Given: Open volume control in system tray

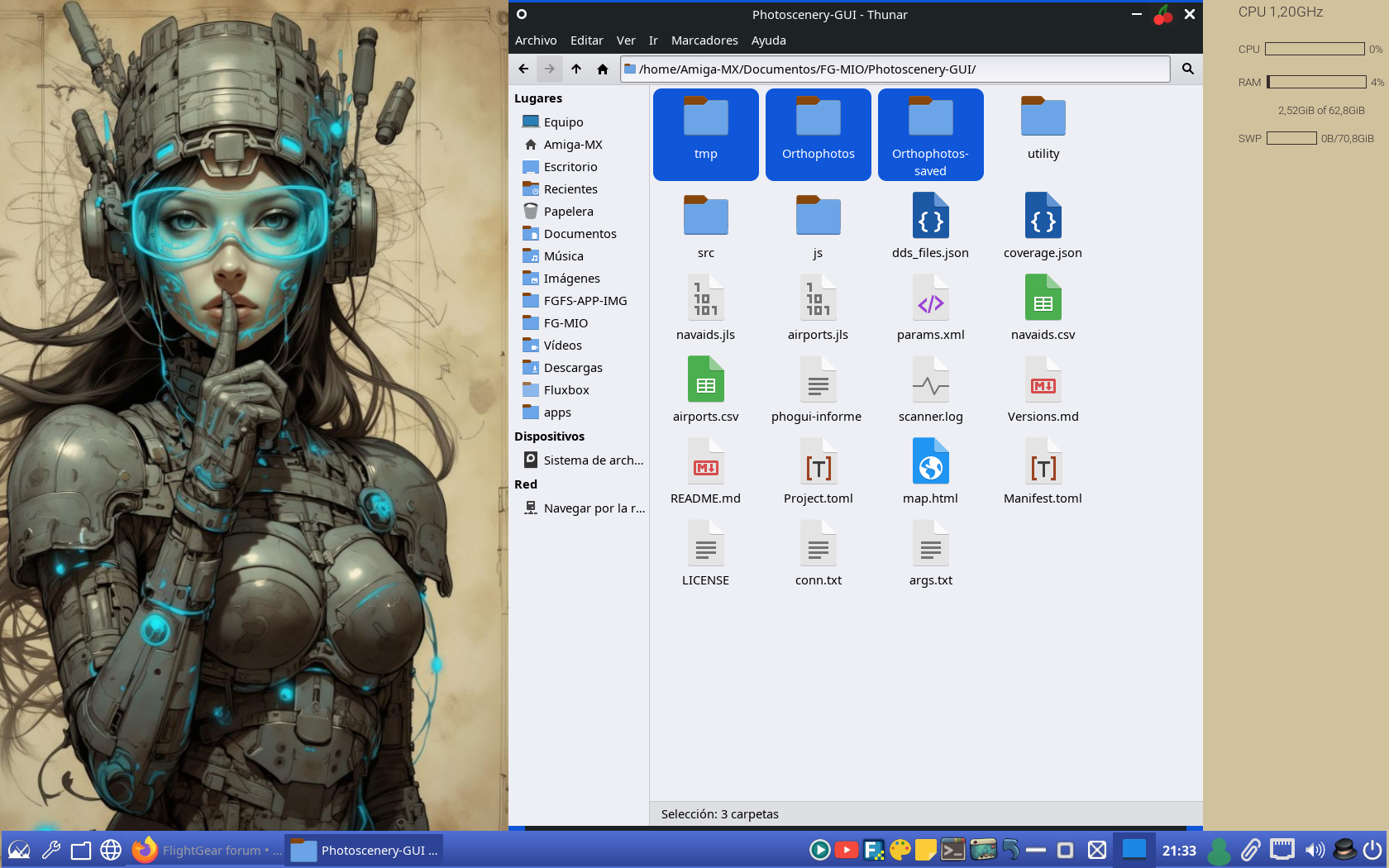Looking at the screenshot, I should click(1315, 850).
